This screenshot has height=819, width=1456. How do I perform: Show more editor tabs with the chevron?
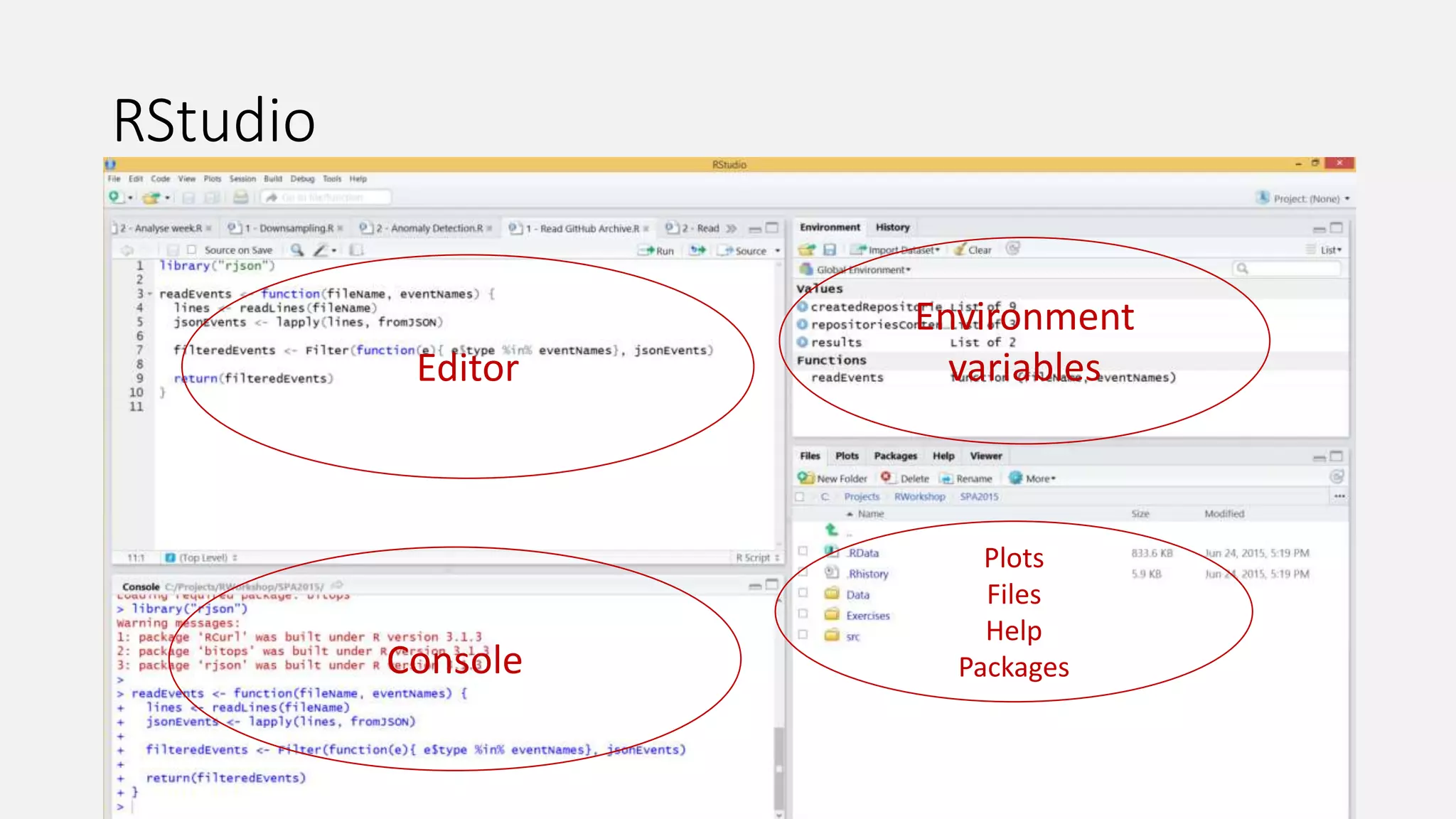point(731,228)
